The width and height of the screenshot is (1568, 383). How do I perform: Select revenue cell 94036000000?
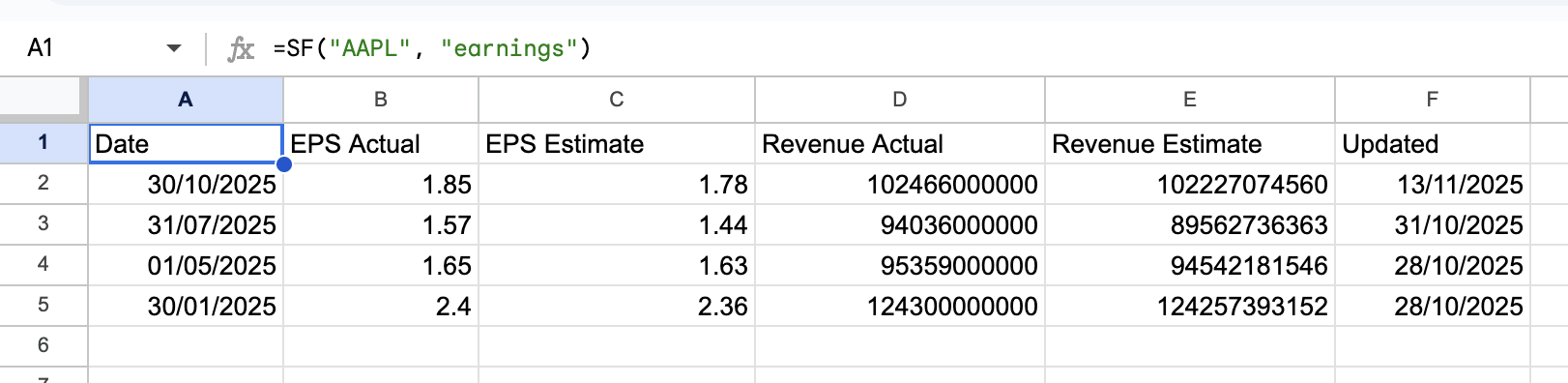click(x=900, y=224)
